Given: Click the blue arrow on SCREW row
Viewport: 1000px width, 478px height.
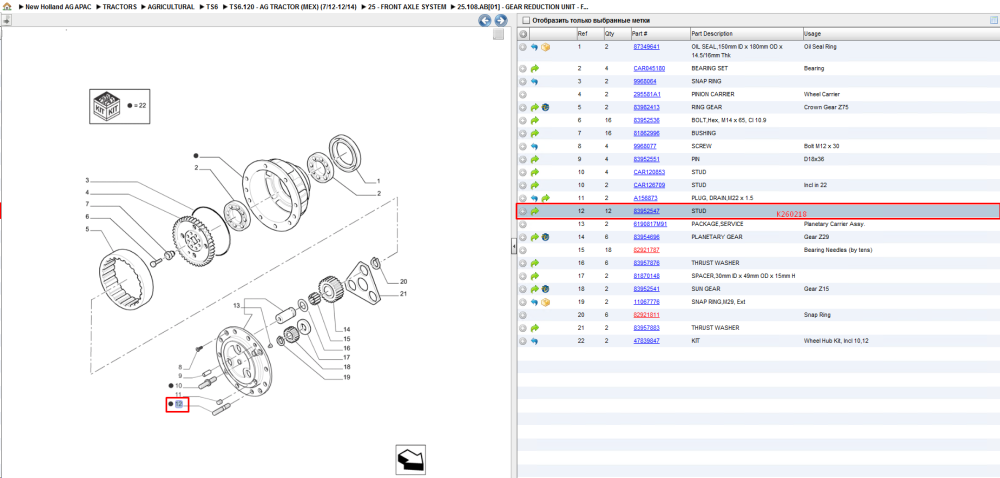Looking at the screenshot, I should pos(534,146).
